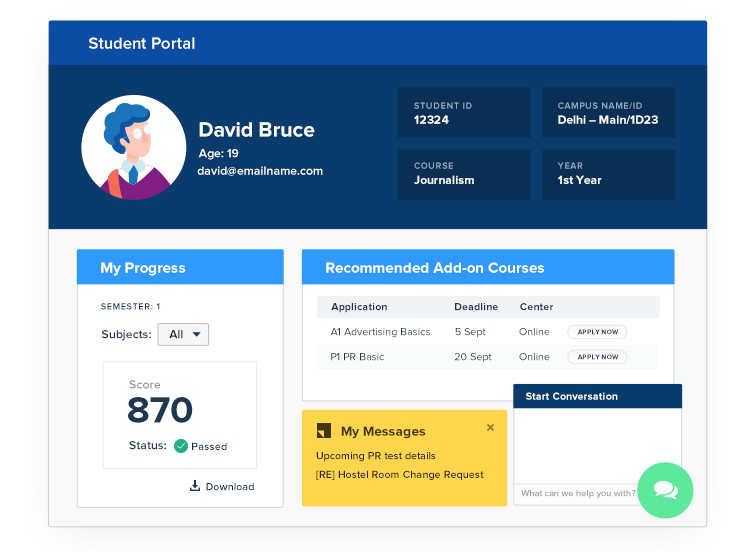
Task: Select the Start Conversation header
Action: tap(597, 396)
